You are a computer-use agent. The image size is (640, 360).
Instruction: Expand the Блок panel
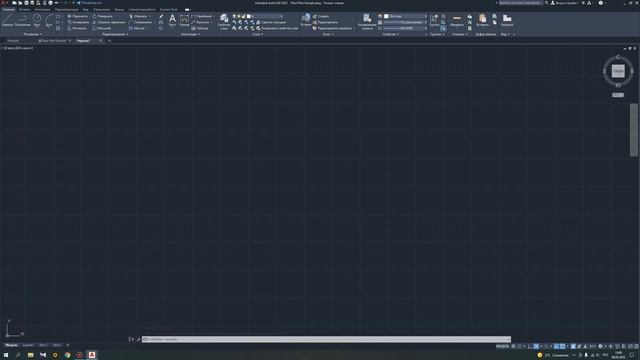(328, 34)
